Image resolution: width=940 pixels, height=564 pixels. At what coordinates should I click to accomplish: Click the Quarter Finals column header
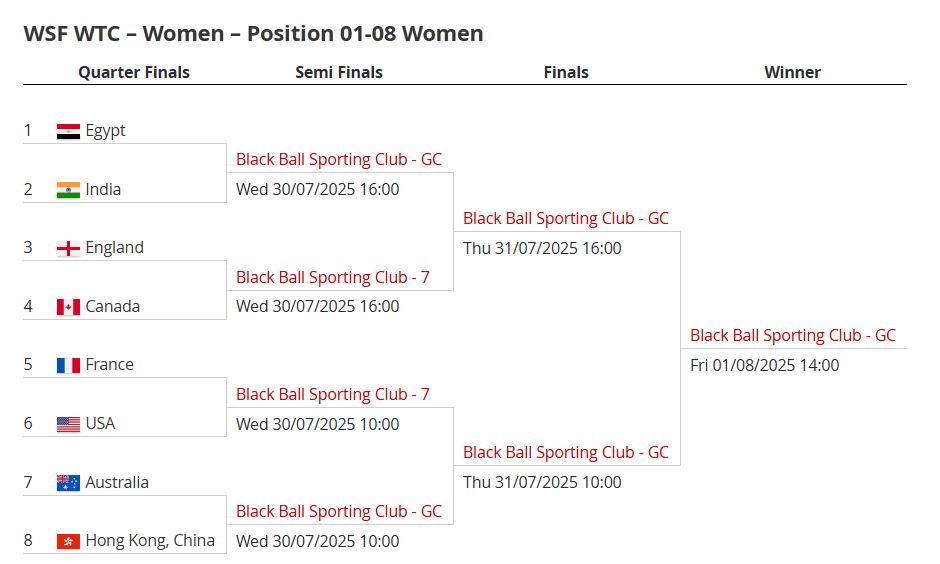pos(134,72)
